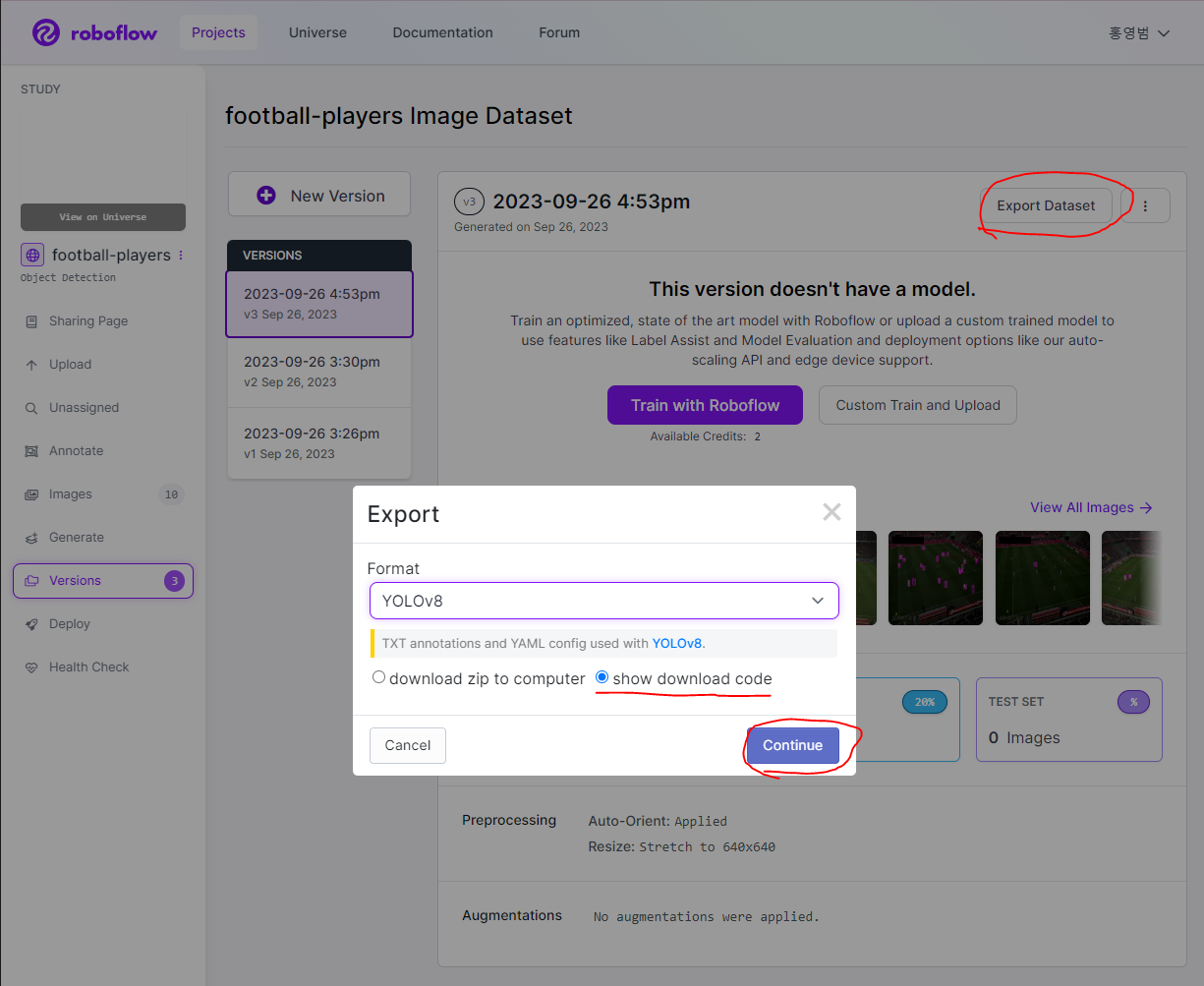Click Cancel in Export dialog
The width and height of the screenshot is (1204, 986).
[x=408, y=745]
